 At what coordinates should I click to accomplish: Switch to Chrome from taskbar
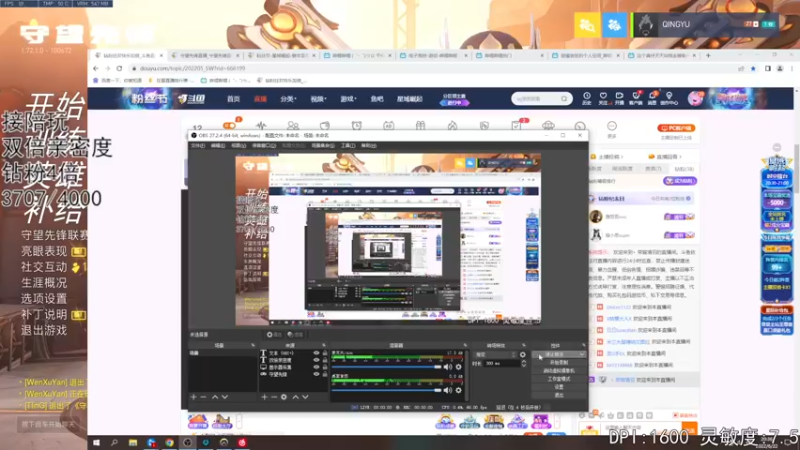169,442
